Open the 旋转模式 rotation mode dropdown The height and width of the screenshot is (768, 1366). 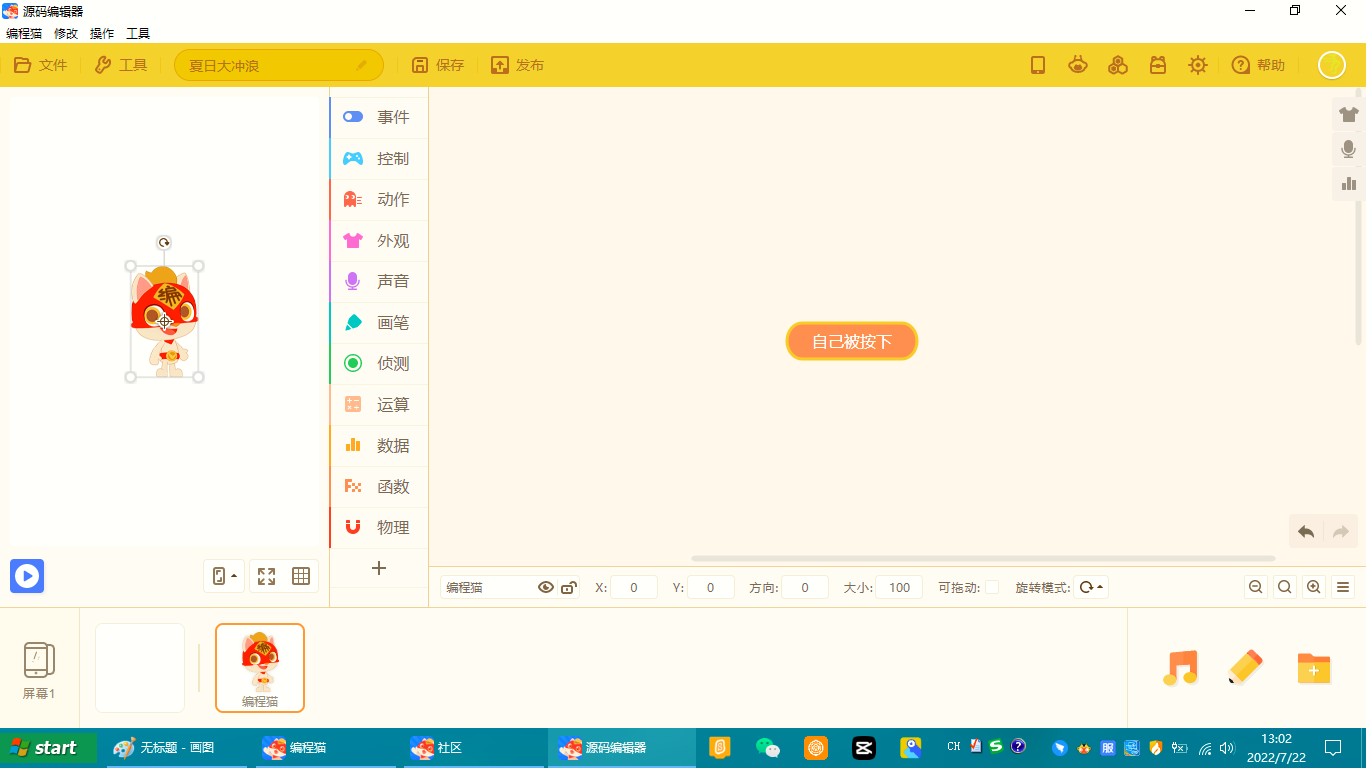click(x=1091, y=587)
